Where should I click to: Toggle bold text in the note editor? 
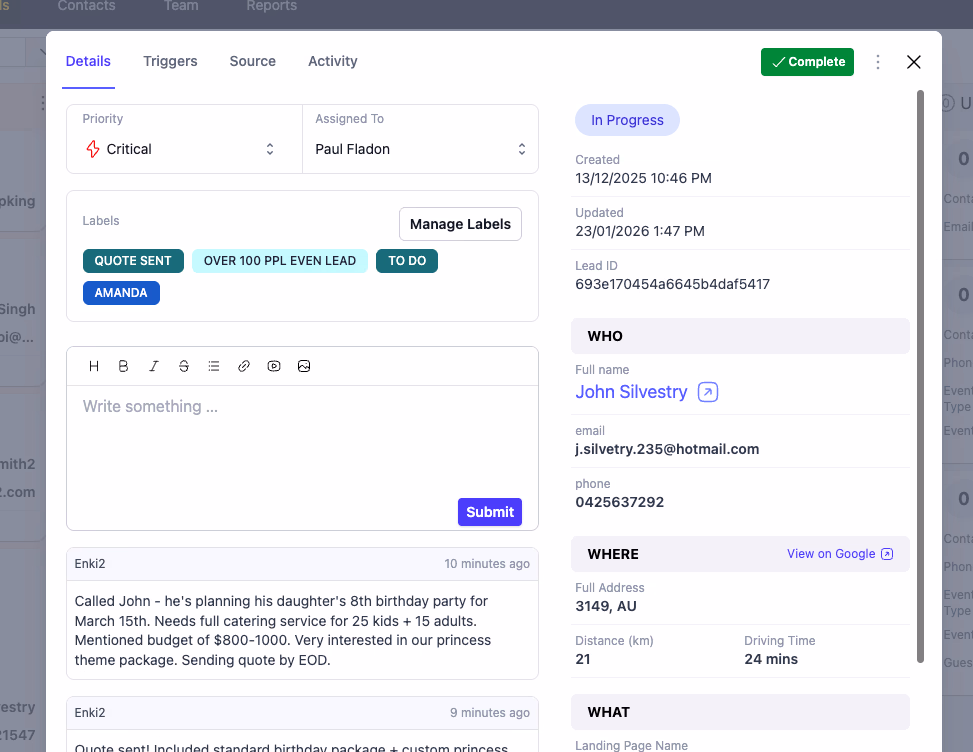(x=123, y=366)
